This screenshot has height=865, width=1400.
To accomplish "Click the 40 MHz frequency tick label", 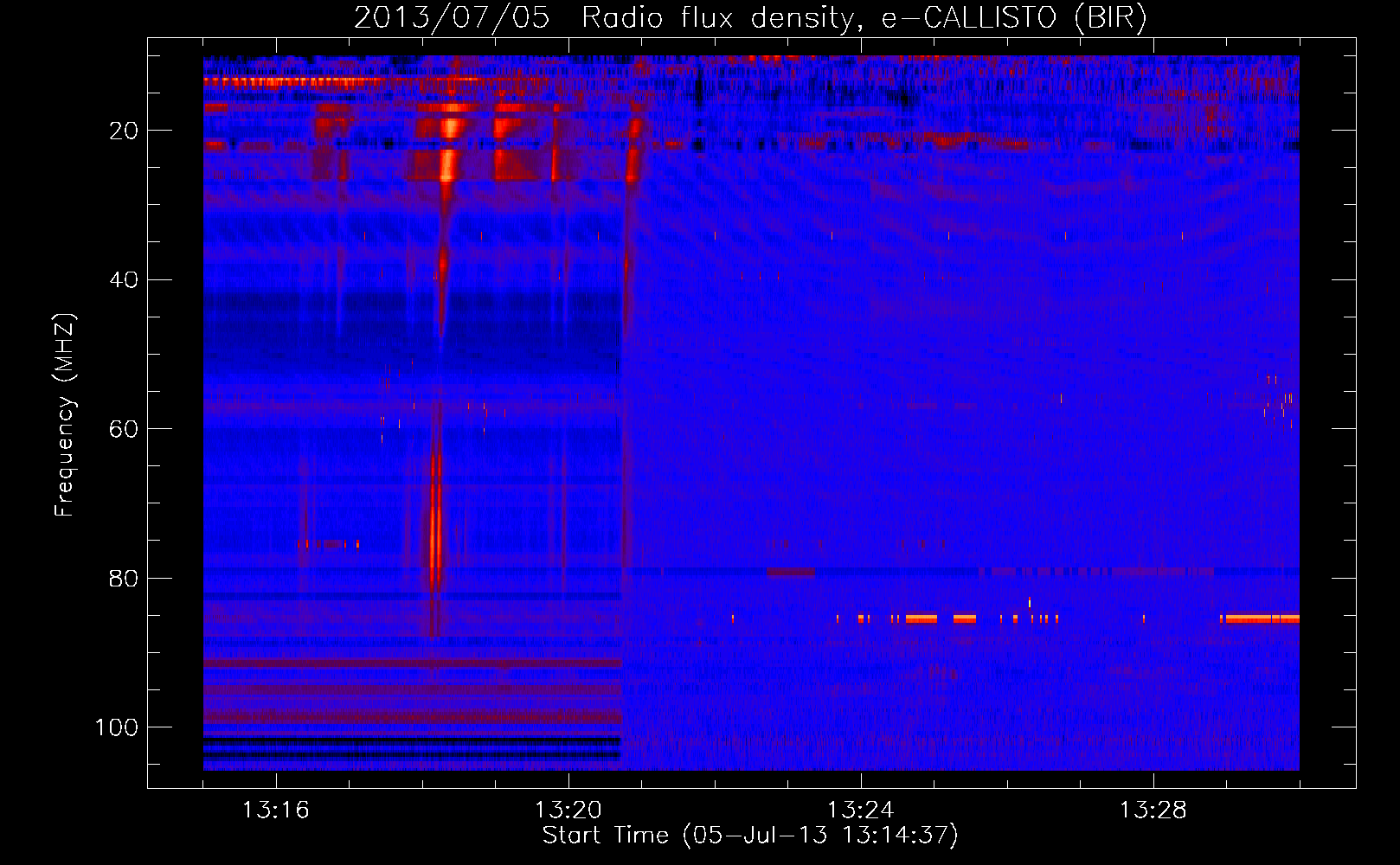I will tap(124, 280).
